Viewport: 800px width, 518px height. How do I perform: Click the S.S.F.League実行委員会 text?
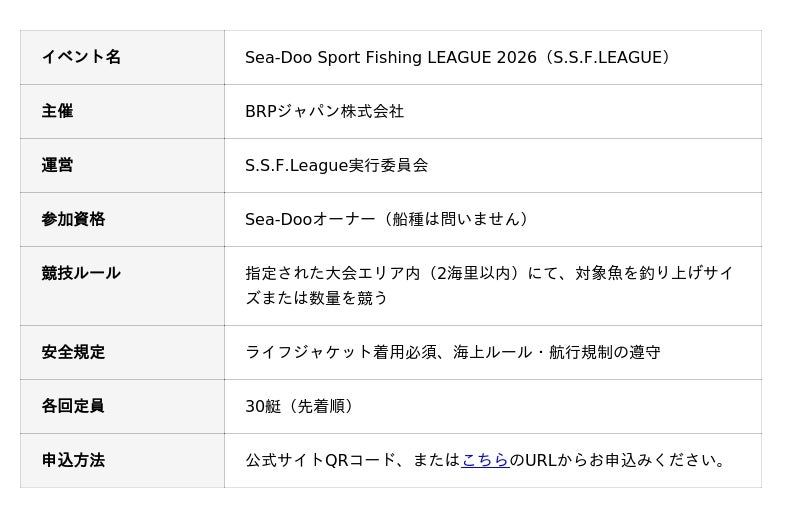pos(337,165)
